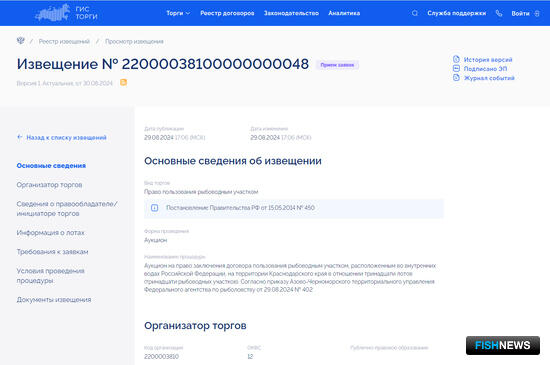Open Реестр договоров menu item

tap(227, 13)
